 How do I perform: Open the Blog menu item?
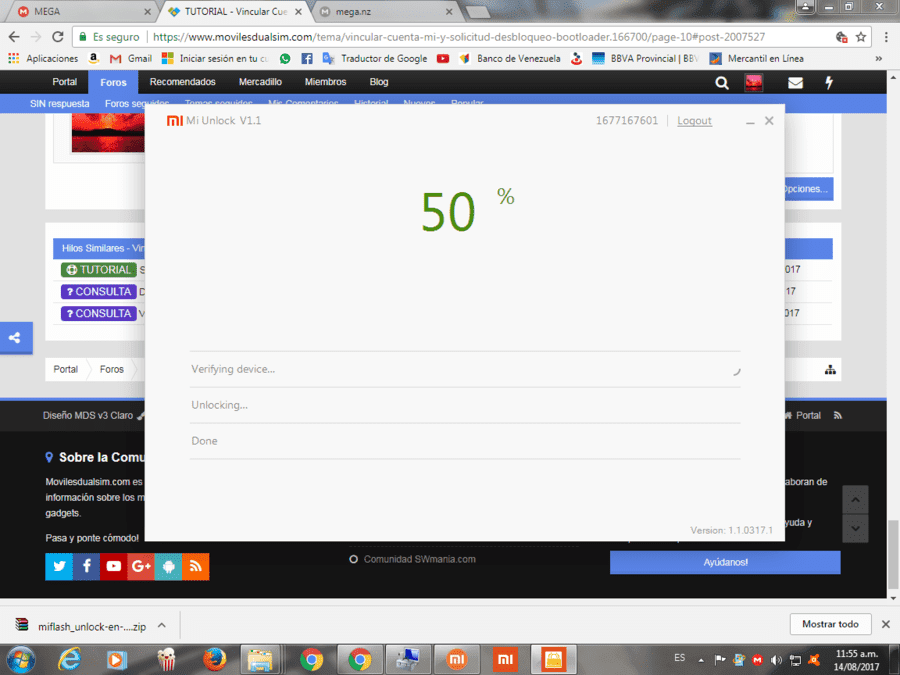click(379, 82)
